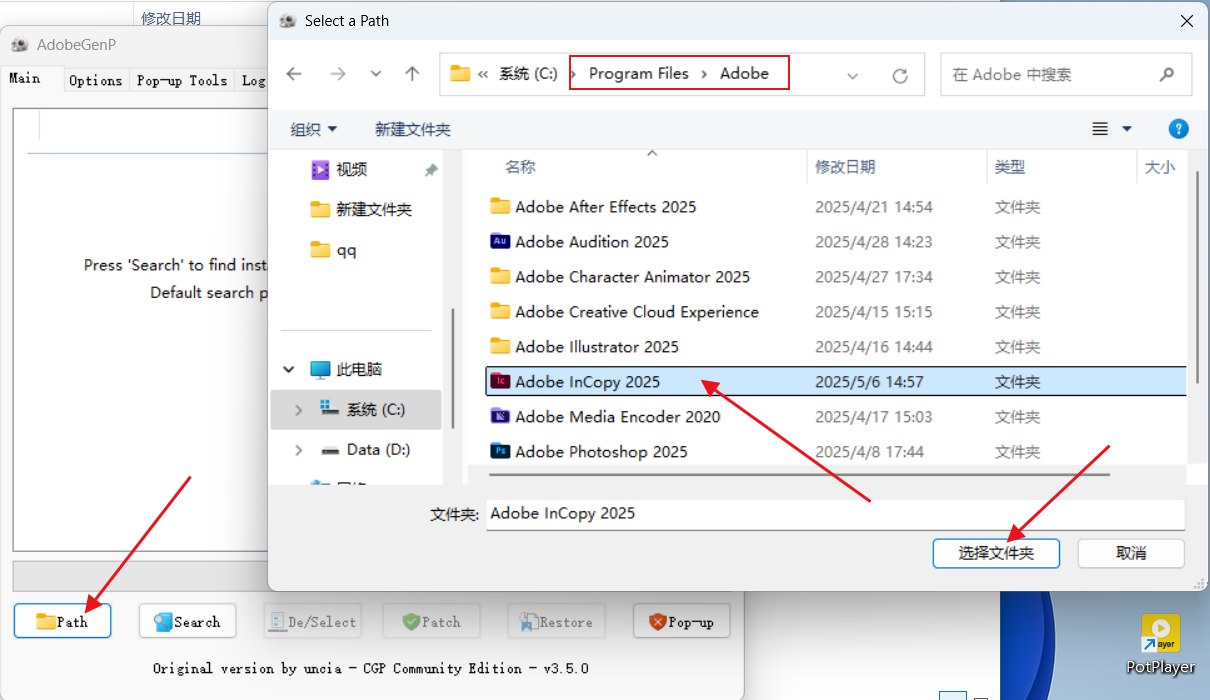Click the date 2025/4/8 17:44
Image resolution: width=1210 pixels, height=700 pixels.
click(869, 452)
